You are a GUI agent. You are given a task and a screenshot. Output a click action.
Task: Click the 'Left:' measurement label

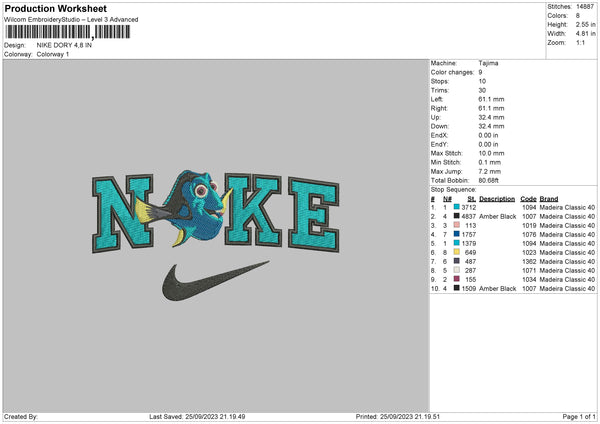437,99
